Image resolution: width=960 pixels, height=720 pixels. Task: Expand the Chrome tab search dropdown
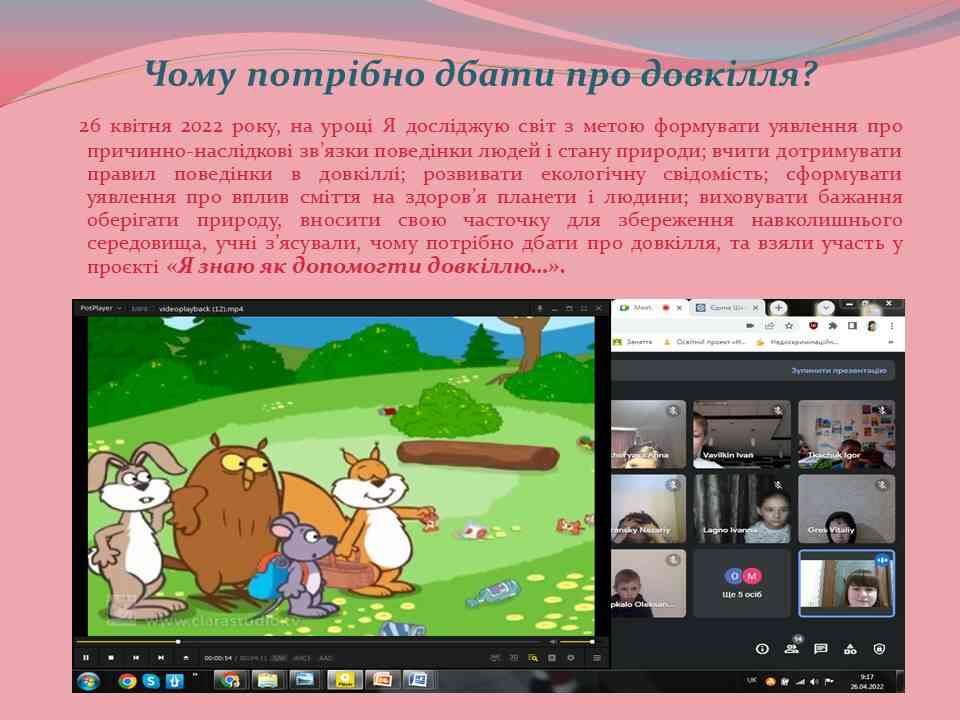click(x=825, y=308)
